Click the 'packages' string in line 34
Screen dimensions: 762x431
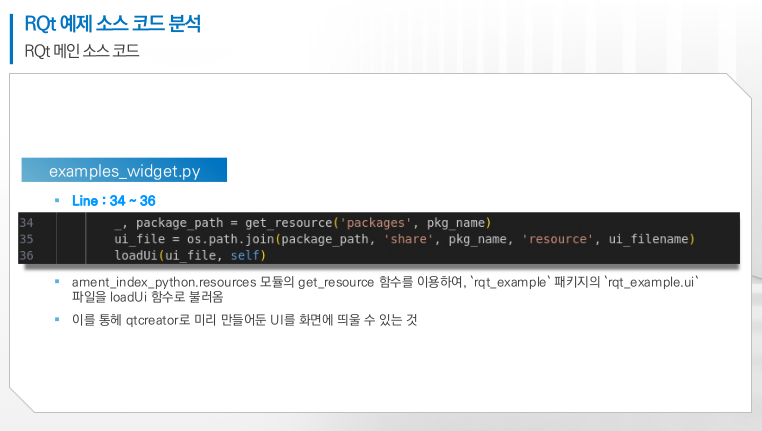(x=376, y=223)
